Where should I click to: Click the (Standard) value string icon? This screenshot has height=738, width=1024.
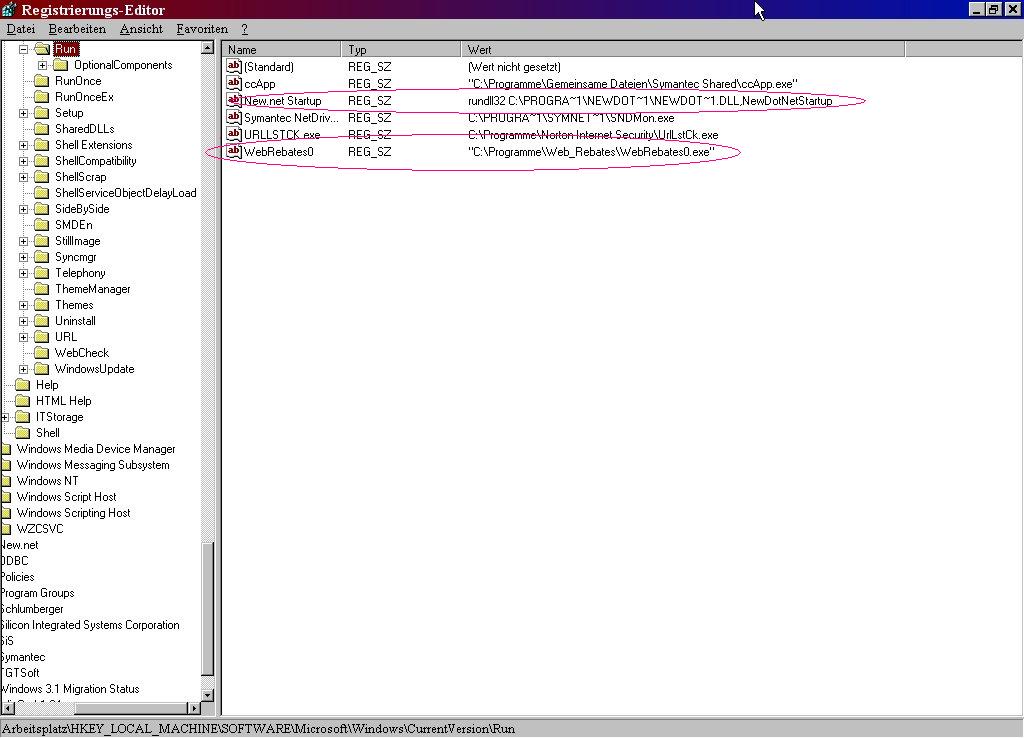(234, 66)
